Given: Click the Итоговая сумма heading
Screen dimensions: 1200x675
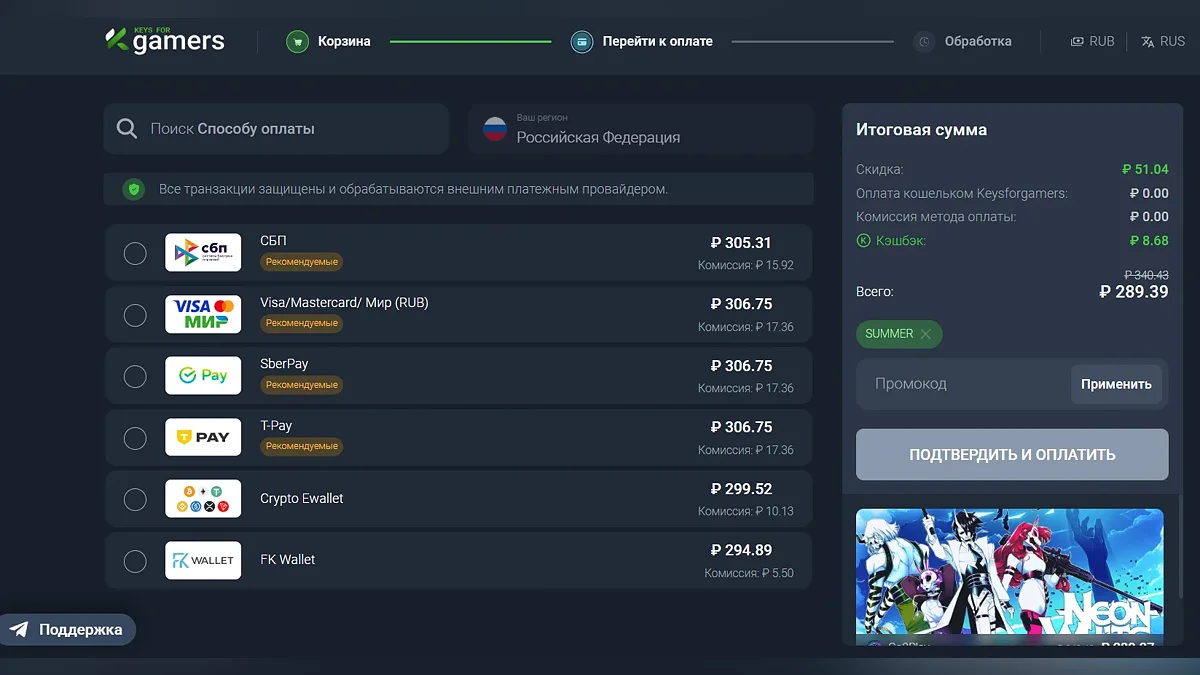Looking at the screenshot, I should tap(921, 130).
